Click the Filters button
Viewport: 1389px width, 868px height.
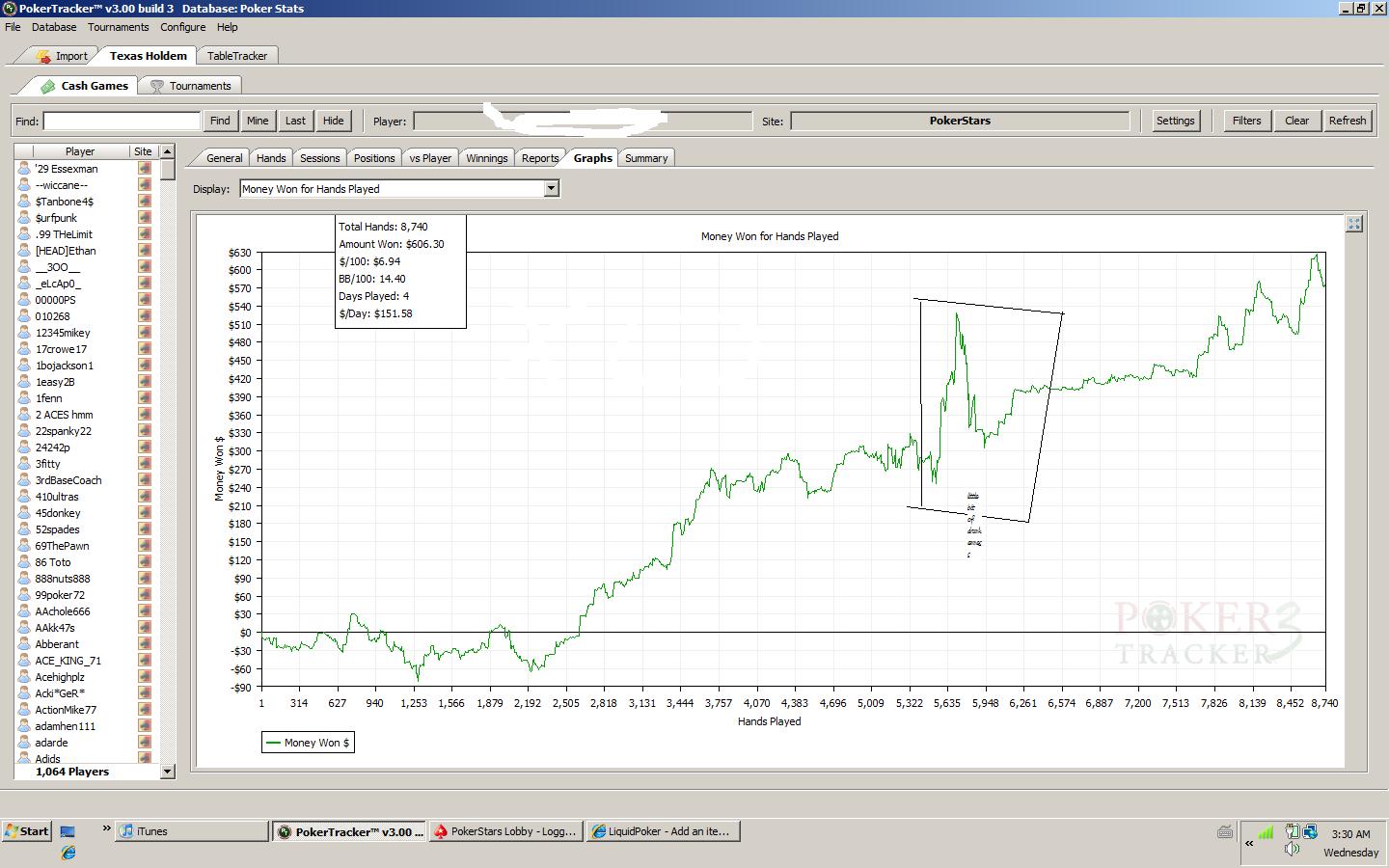click(x=1246, y=121)
